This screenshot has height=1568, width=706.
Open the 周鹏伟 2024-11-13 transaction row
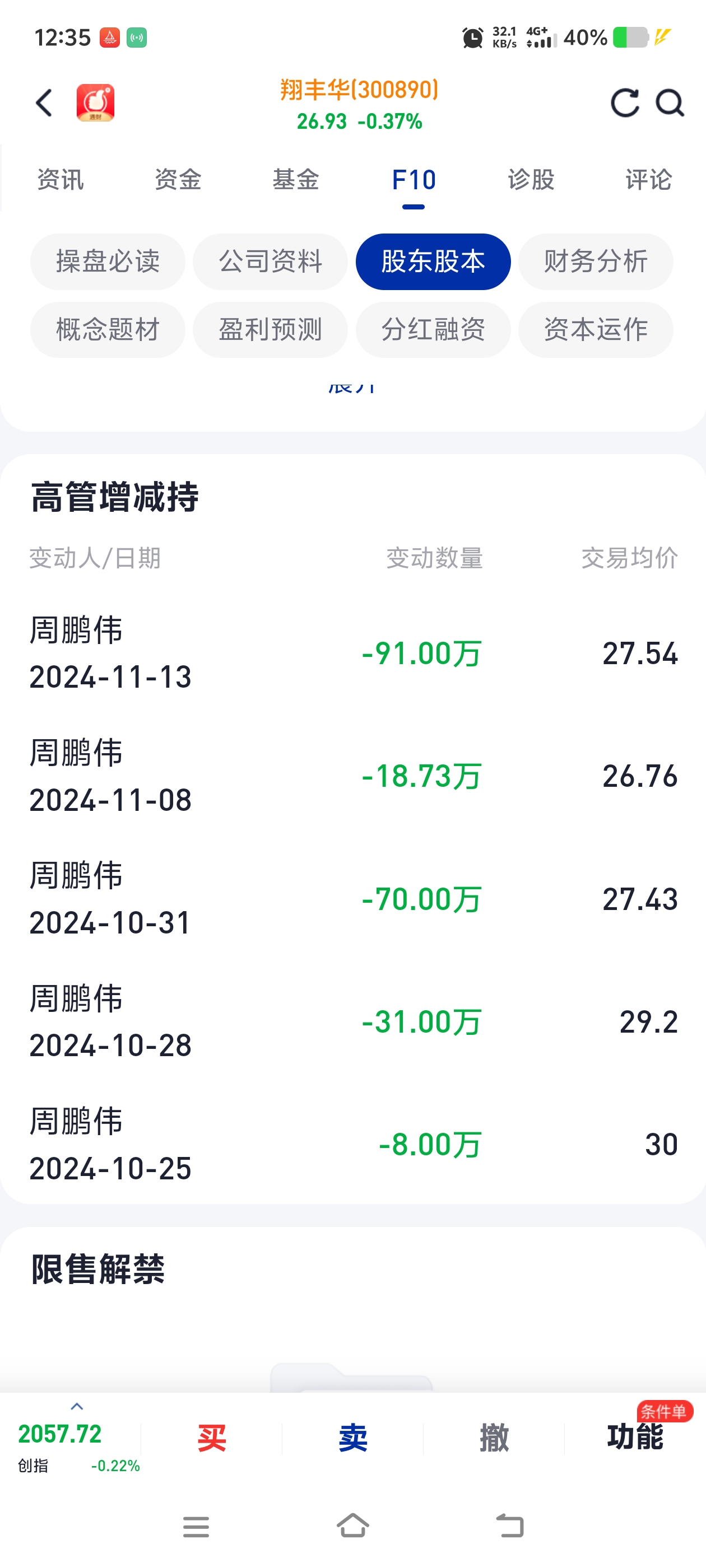tap(354, 653)
